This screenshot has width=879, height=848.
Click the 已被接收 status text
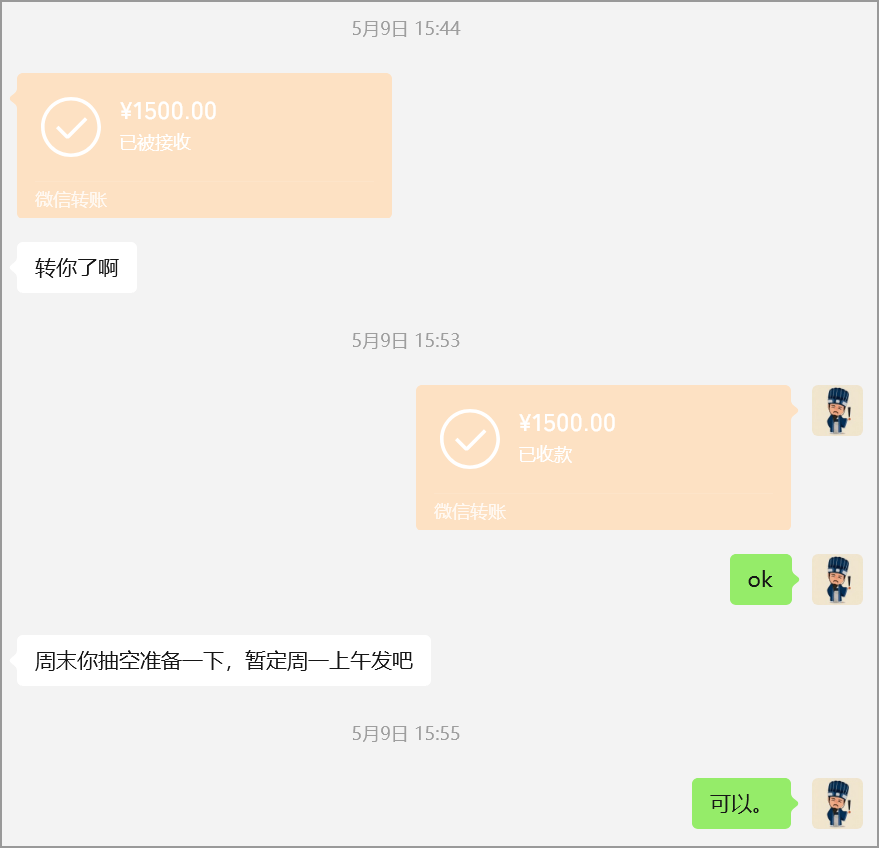(x=155, y=142)
